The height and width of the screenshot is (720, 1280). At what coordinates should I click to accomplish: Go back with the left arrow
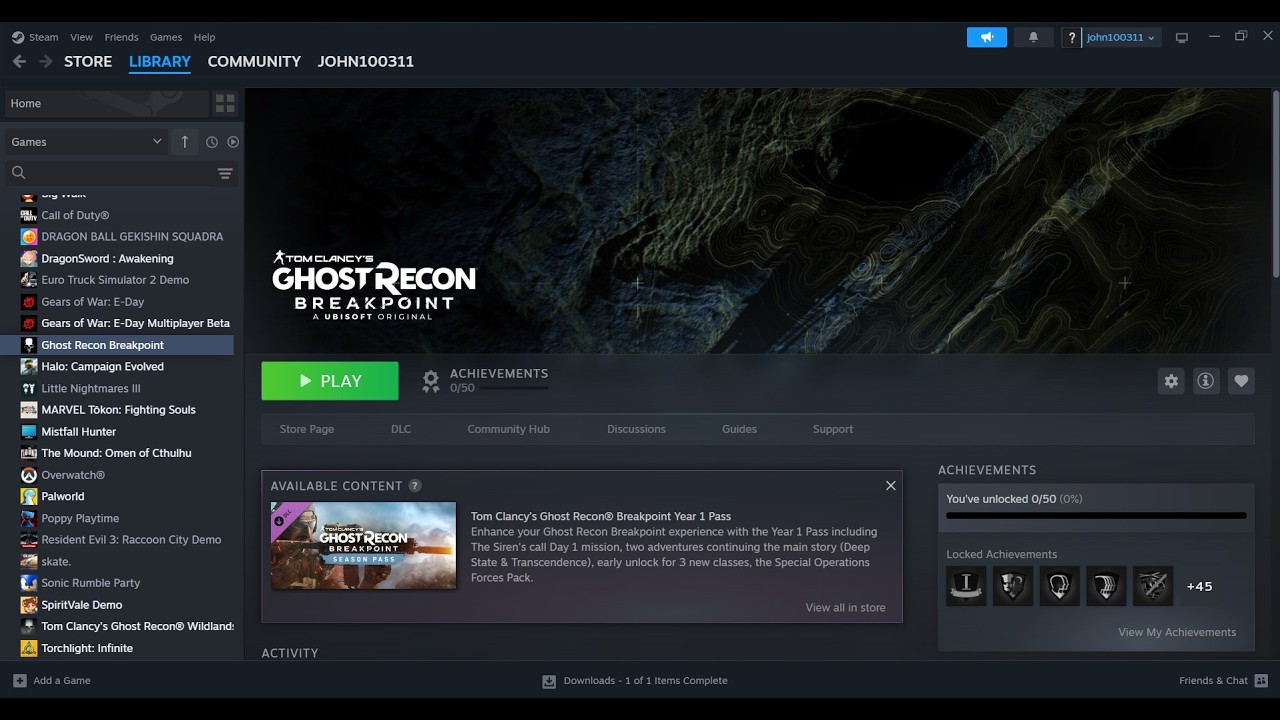(x=19, y=61)
